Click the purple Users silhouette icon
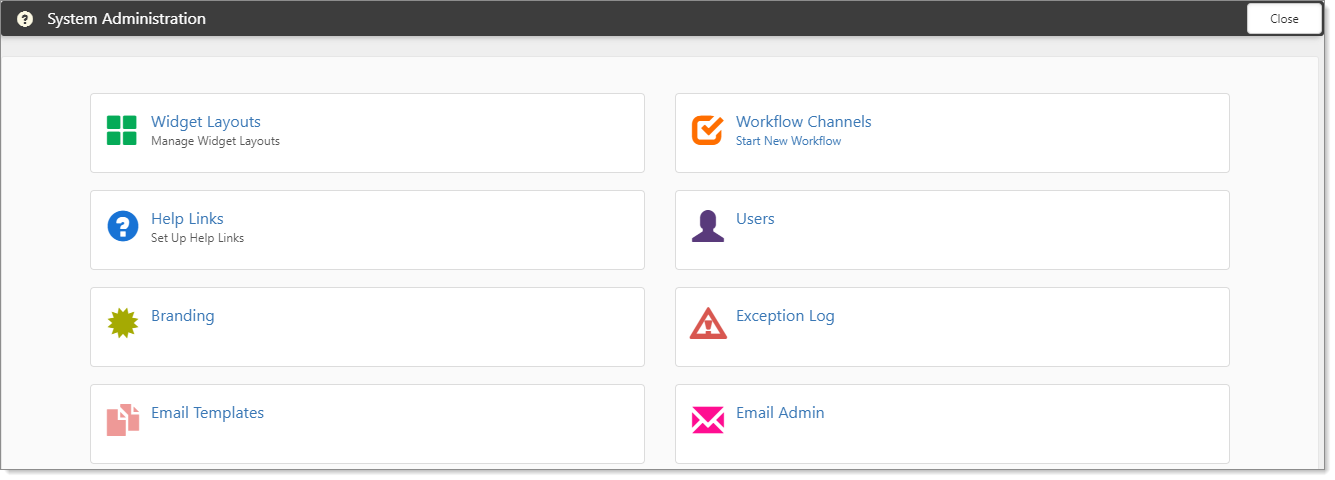Screen dimensions: 1335x480 coord(707,226)
